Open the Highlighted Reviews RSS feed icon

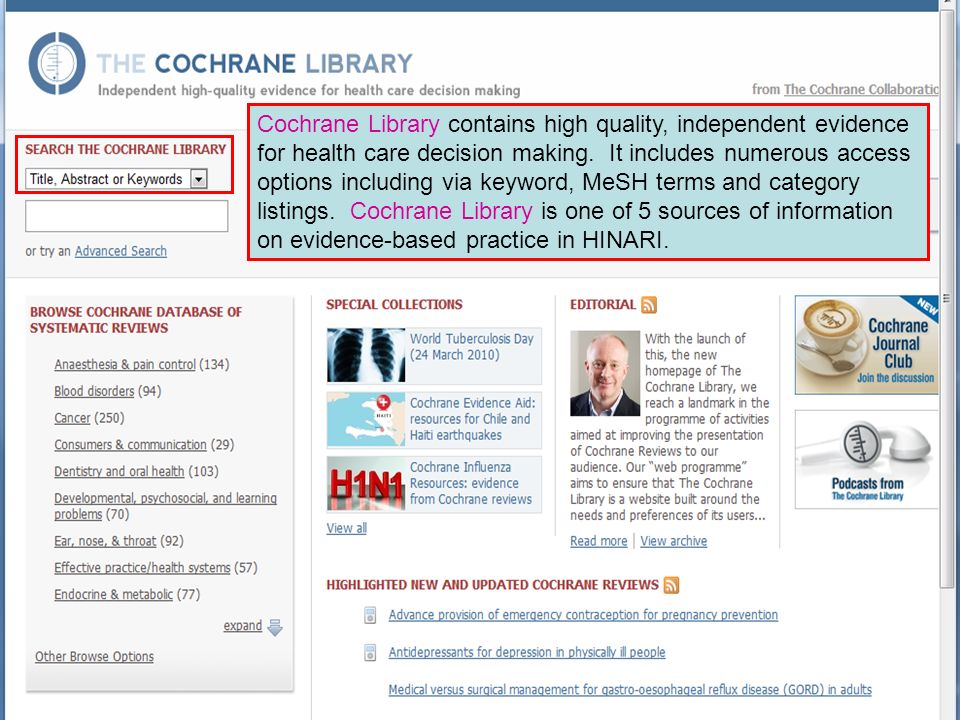coord(671,585)
